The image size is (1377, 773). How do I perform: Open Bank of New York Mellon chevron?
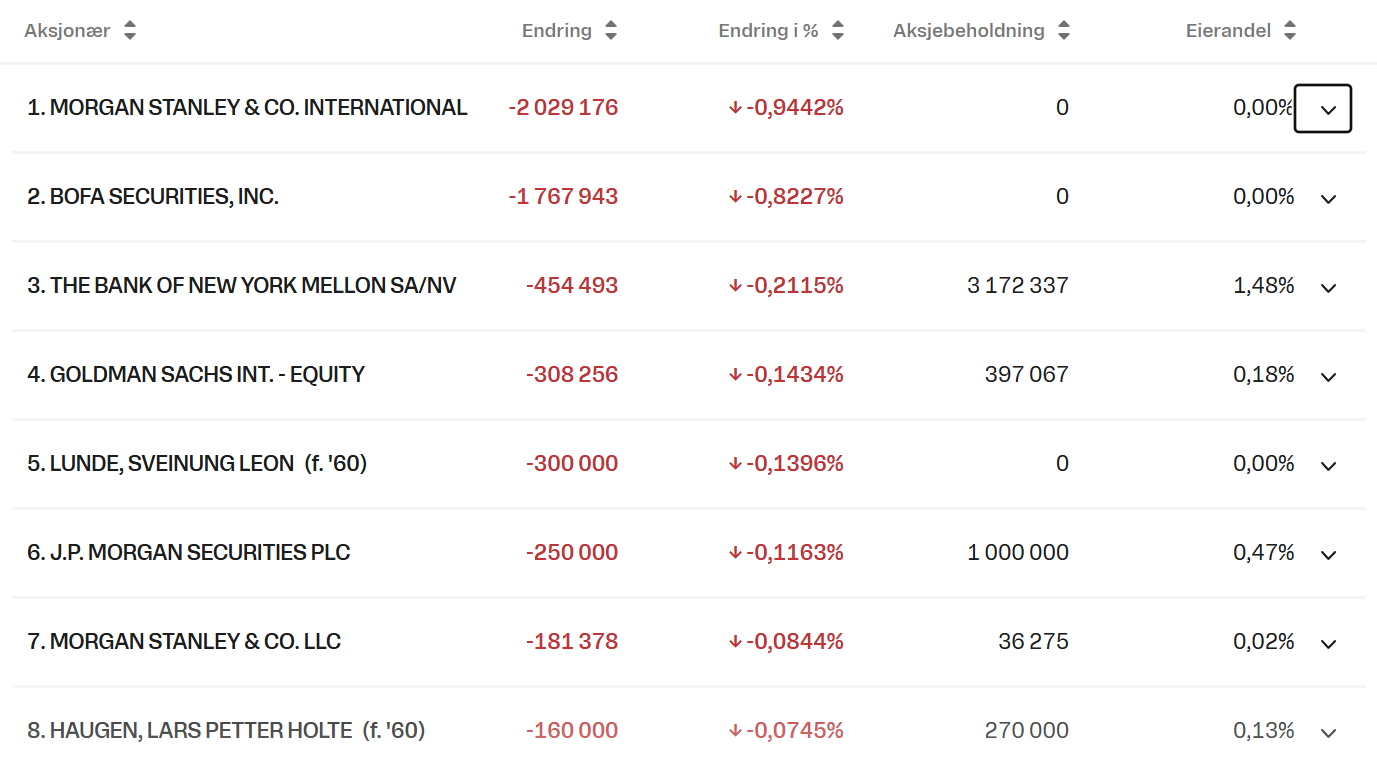(x=1328, y=287)
